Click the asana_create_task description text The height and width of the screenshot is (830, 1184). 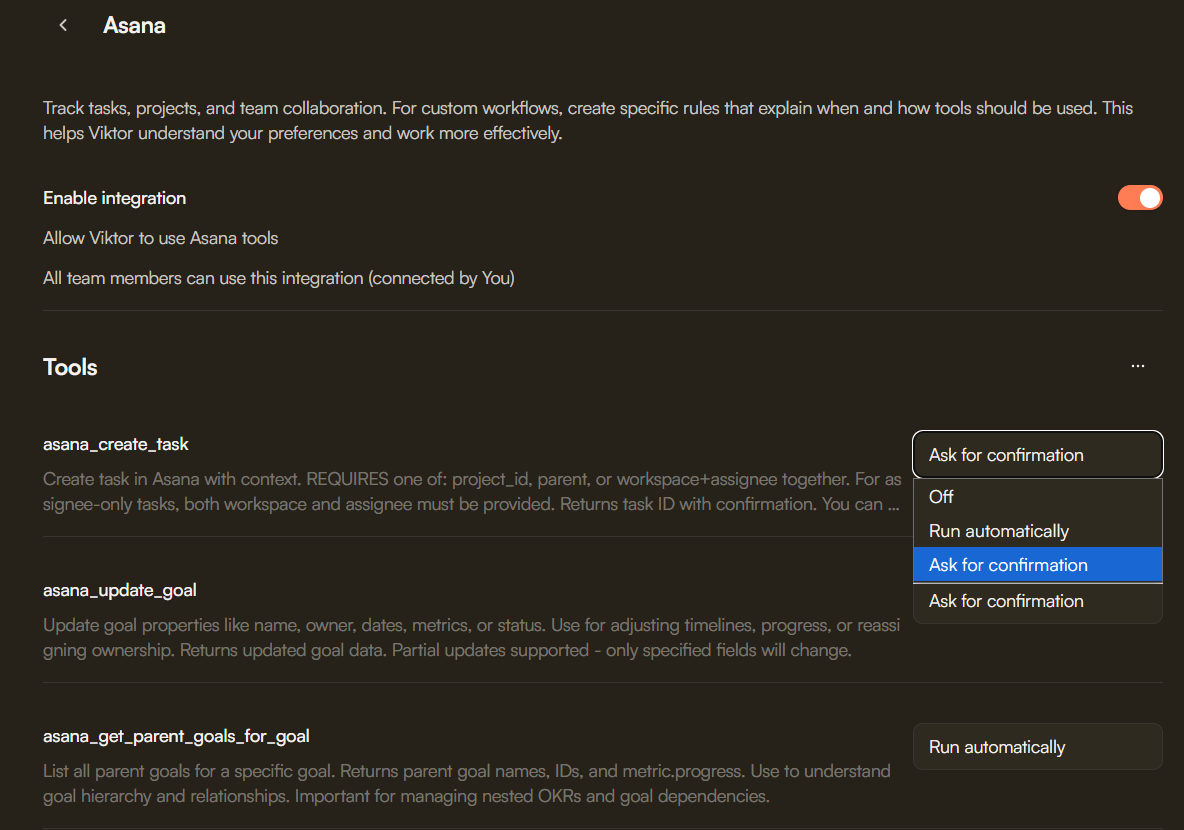pos(472,492)
